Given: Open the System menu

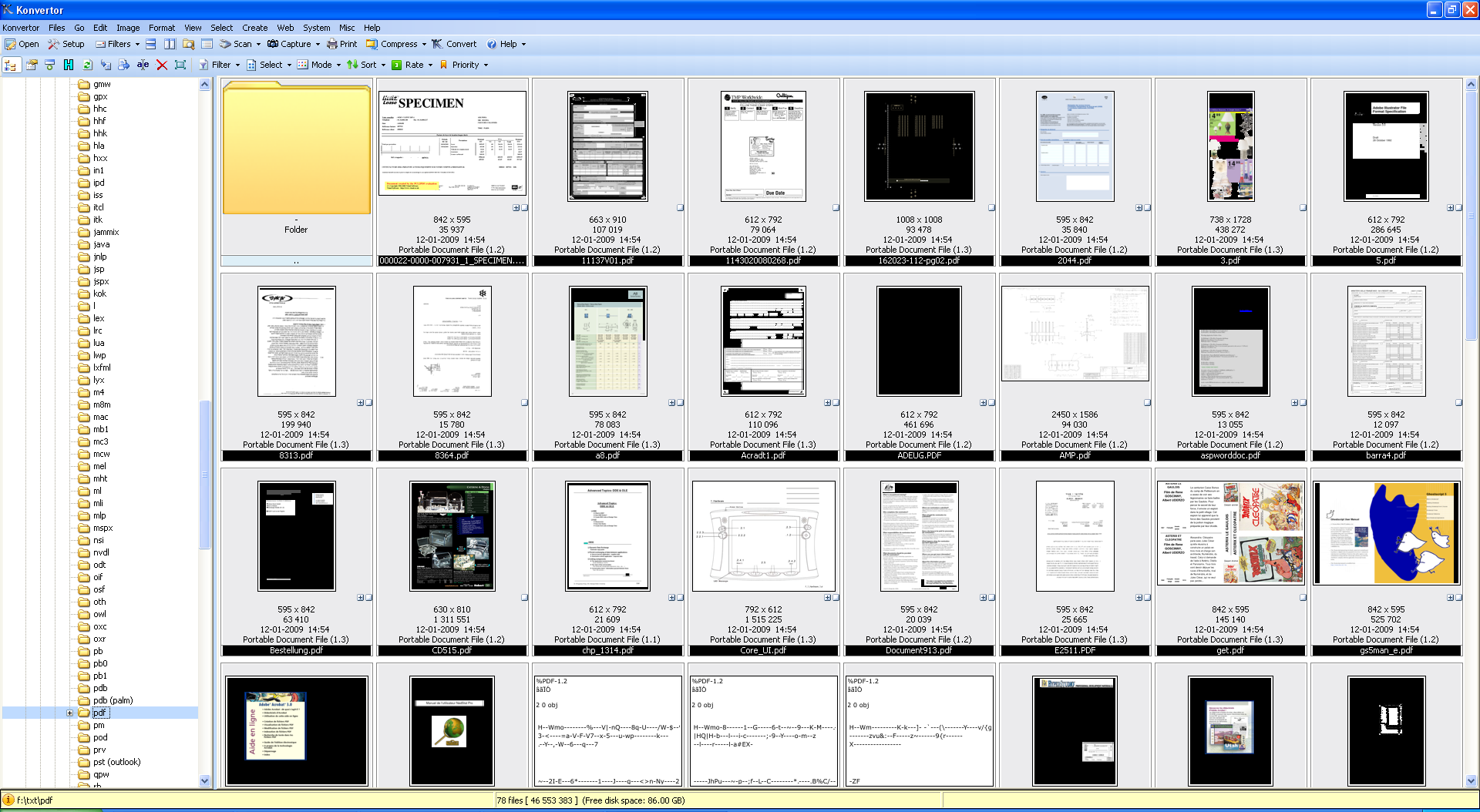Looking at the screenshot, I should [x=317, y=28].
